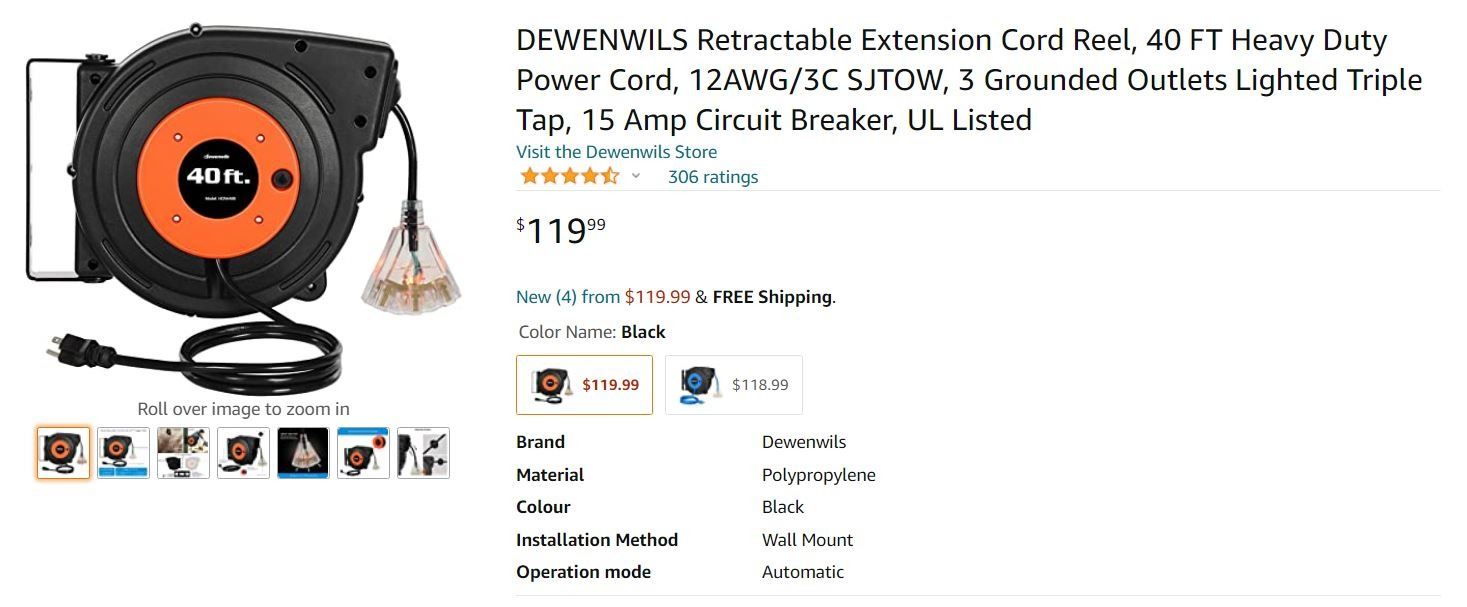This screenshot has width=1467, height=607.
Task: Show the dark triple tap thumbnail
Action: click(303, 453)
